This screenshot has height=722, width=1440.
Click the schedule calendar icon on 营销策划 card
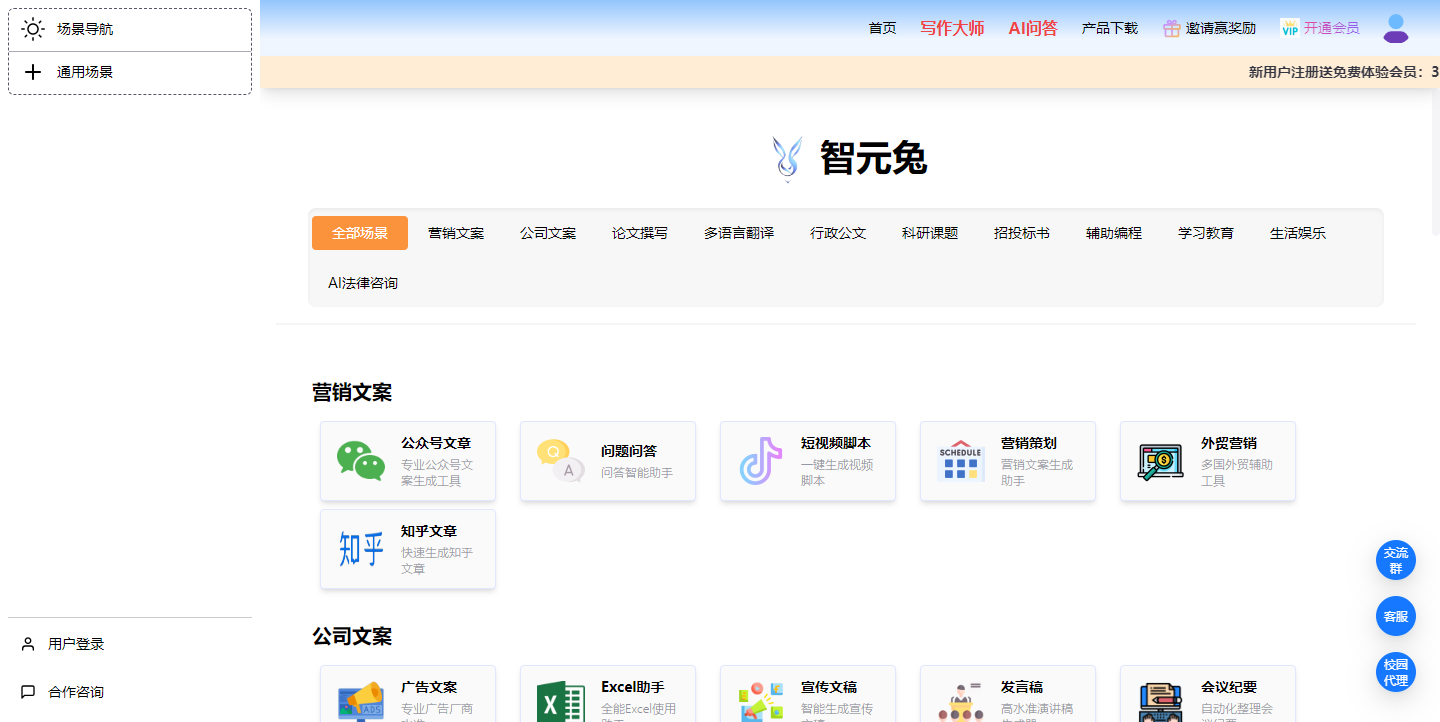[961, 461]
